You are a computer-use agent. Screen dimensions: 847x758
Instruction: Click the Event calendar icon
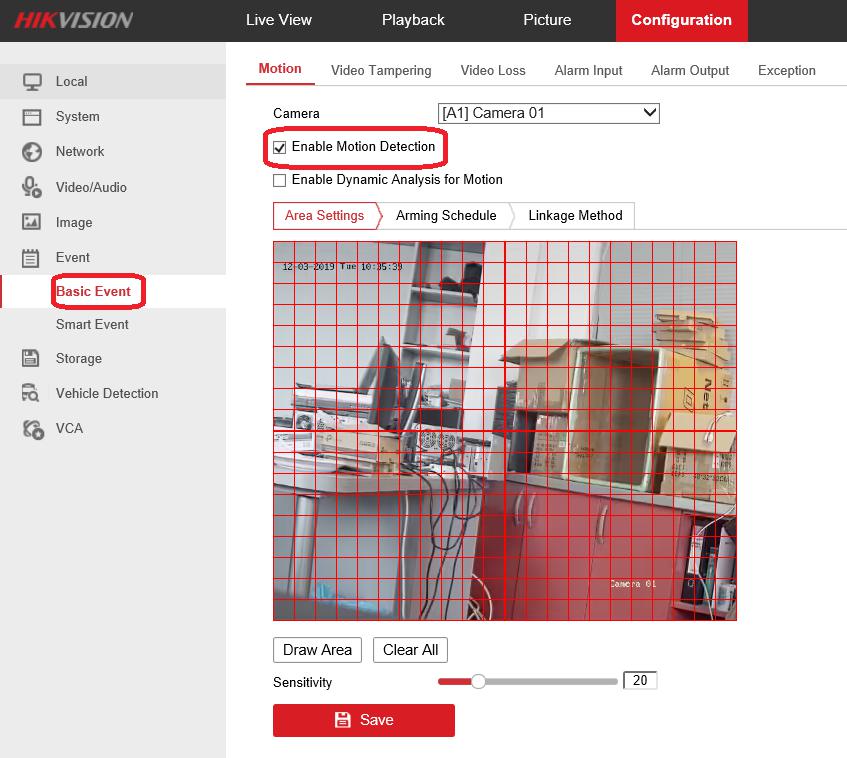tap(32, 257)
